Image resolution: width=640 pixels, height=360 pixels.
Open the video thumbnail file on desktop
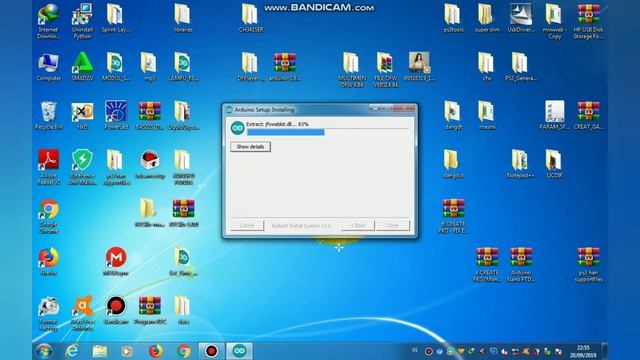419,67
